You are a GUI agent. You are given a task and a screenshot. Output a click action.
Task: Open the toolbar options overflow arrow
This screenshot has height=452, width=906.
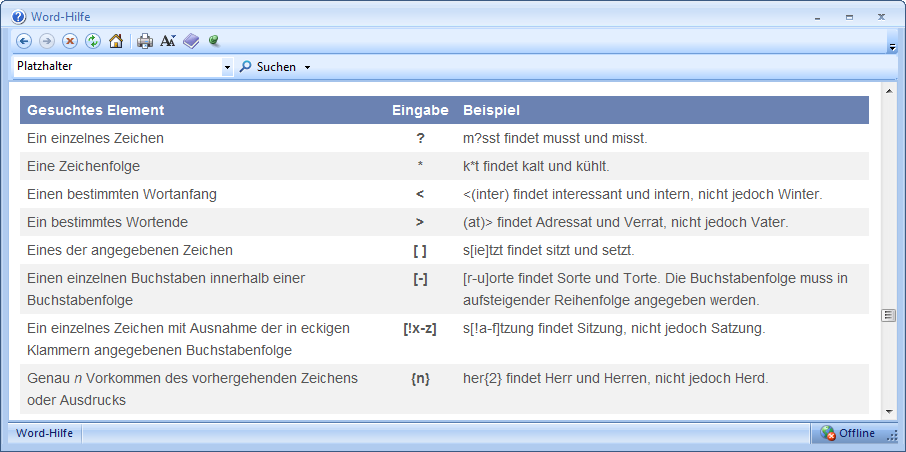click(892, 46)
